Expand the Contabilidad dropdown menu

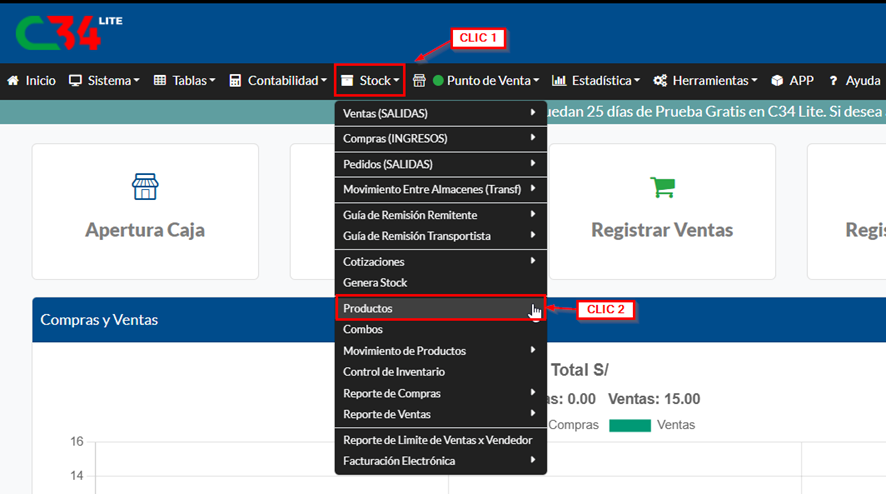tap(278, 80)
